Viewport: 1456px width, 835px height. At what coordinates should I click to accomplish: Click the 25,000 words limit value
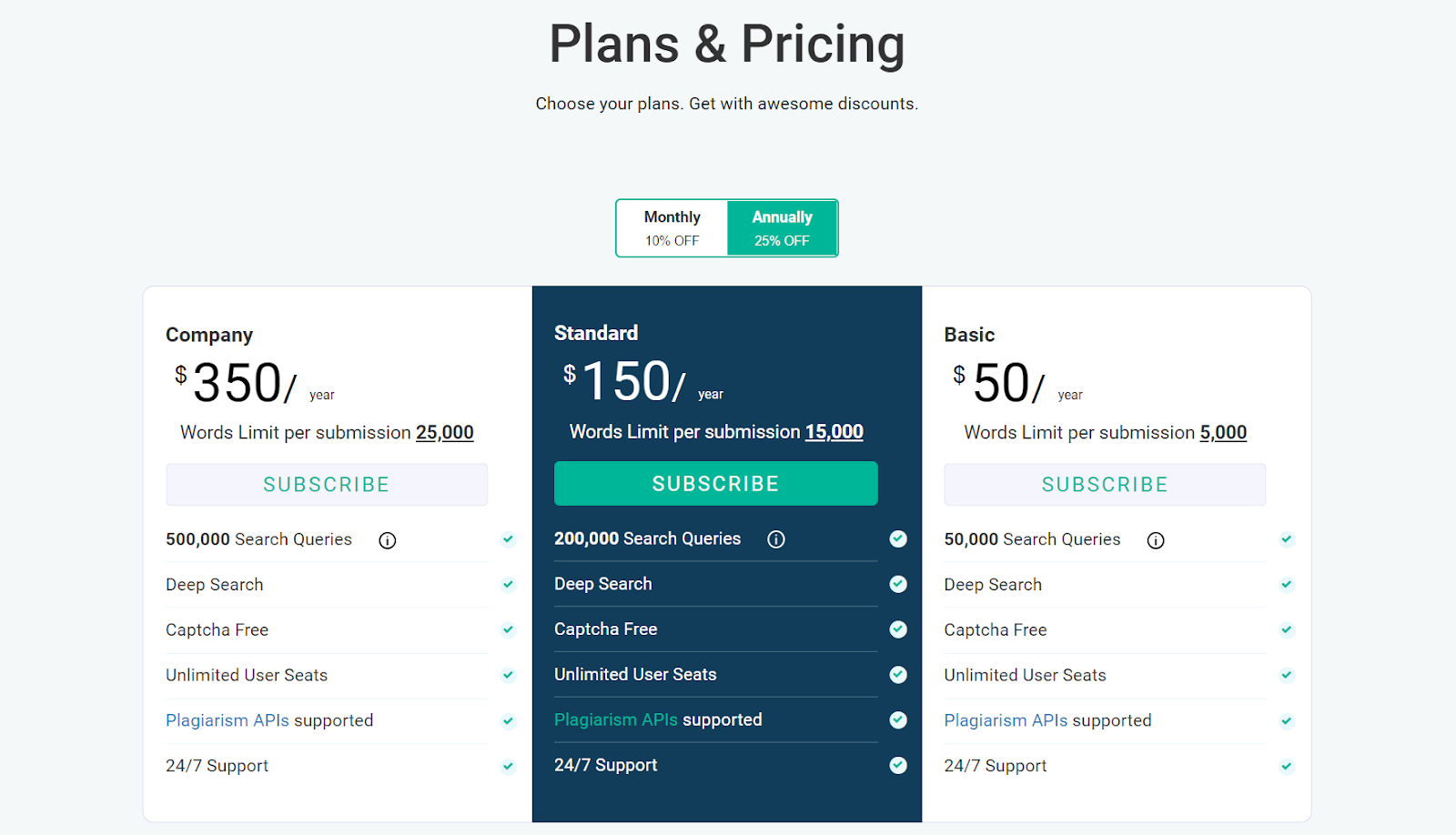445,433
